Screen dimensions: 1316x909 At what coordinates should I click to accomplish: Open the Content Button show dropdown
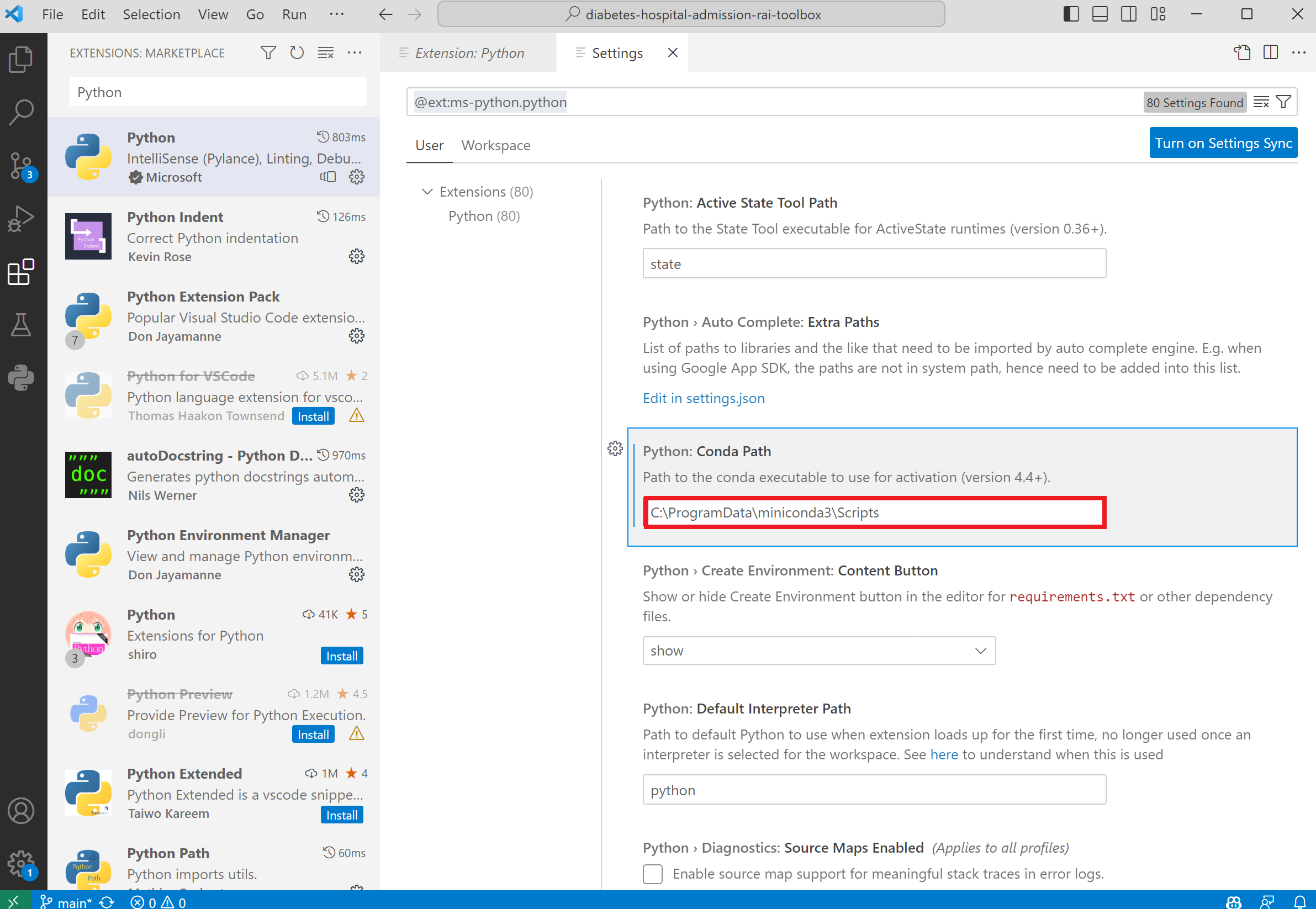pos(819,651)
